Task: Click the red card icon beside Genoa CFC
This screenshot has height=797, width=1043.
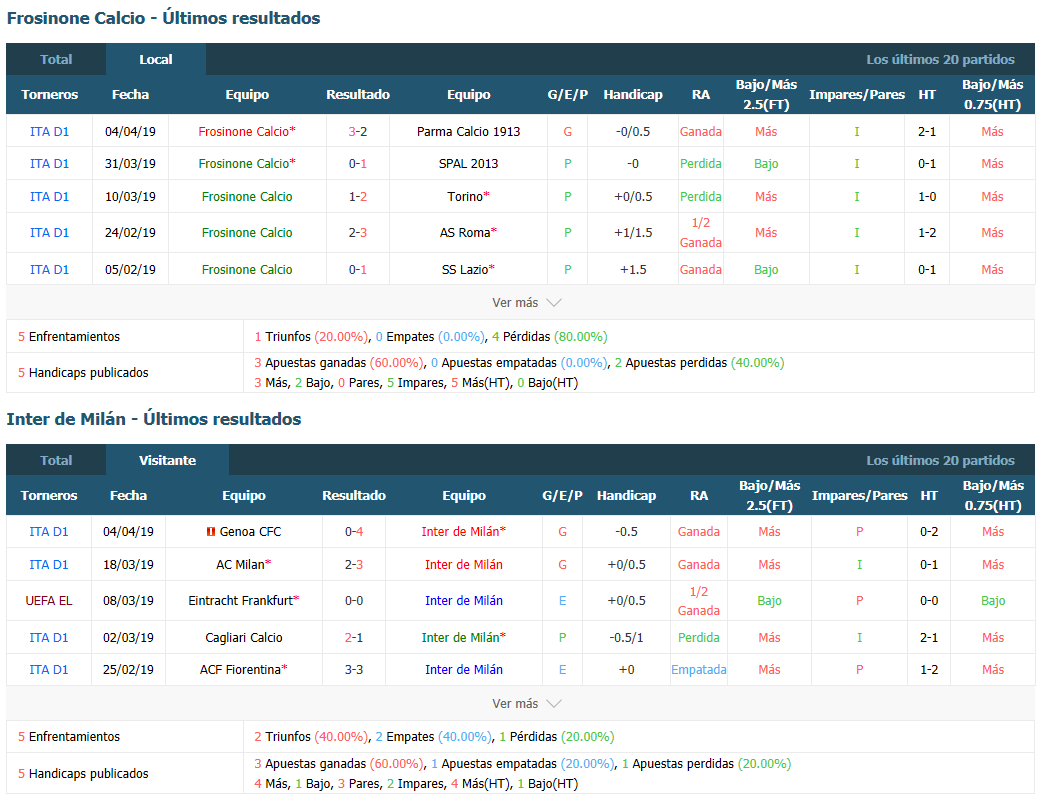Action: click(x=211, y=532)
